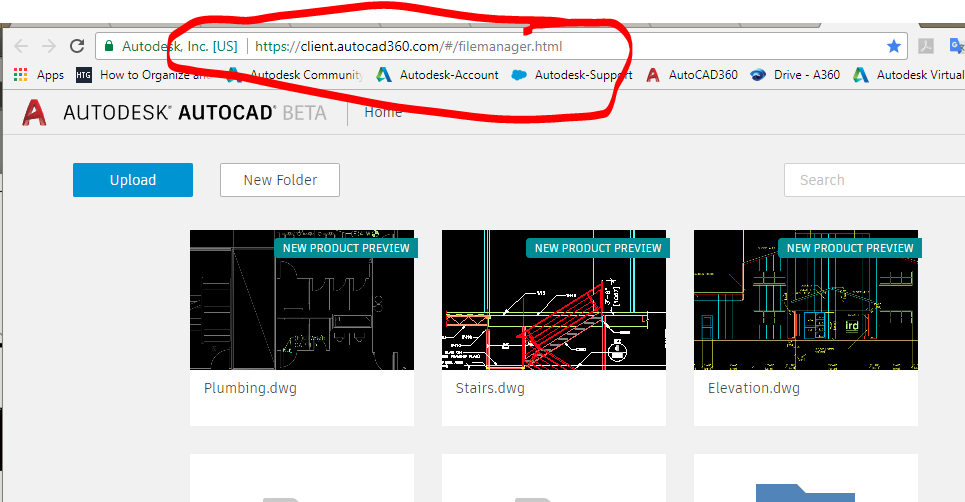Click the green secure padlock icon
This screenshot has height=502, width=965.
[x=109, y=46]
